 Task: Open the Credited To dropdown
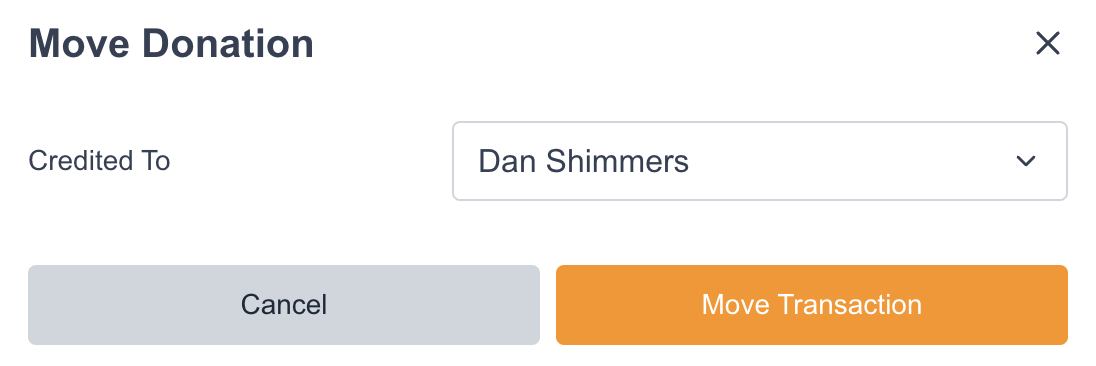tap(760, 161)
